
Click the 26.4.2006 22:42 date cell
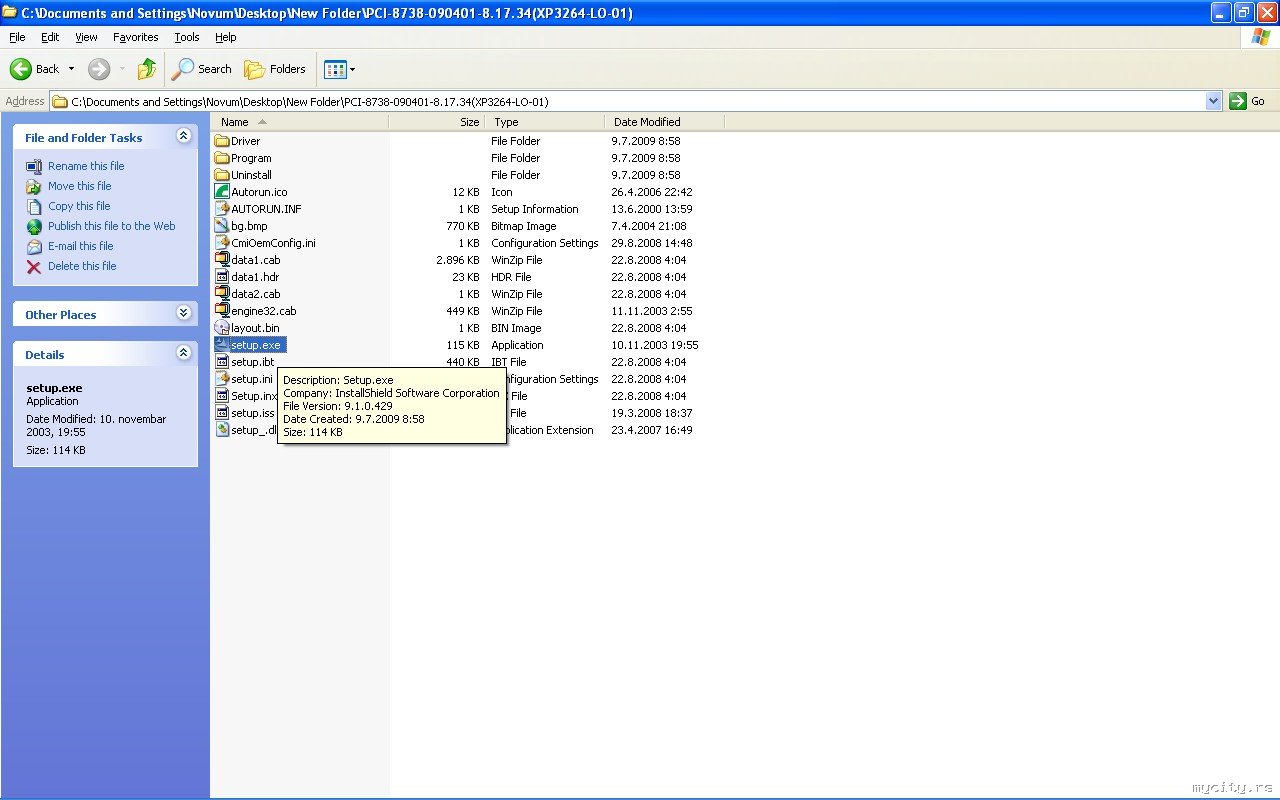coord(652,192)
